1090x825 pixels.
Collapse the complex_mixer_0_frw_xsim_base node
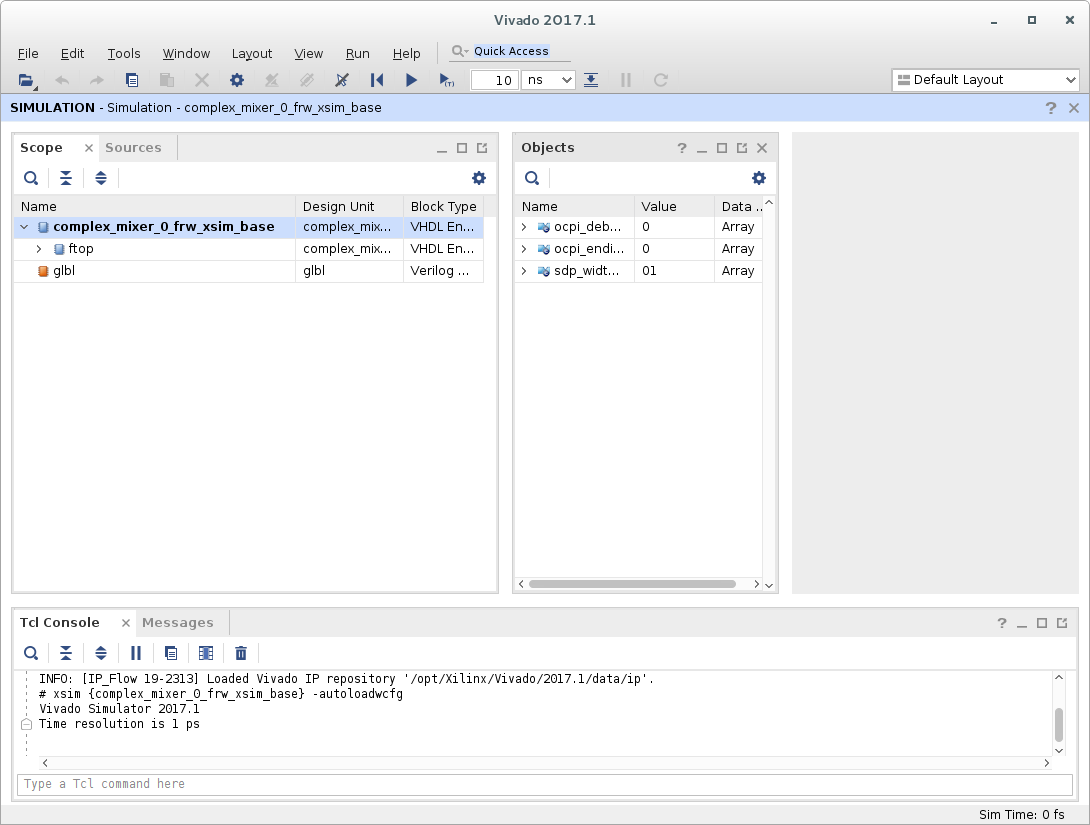(24, 227)
